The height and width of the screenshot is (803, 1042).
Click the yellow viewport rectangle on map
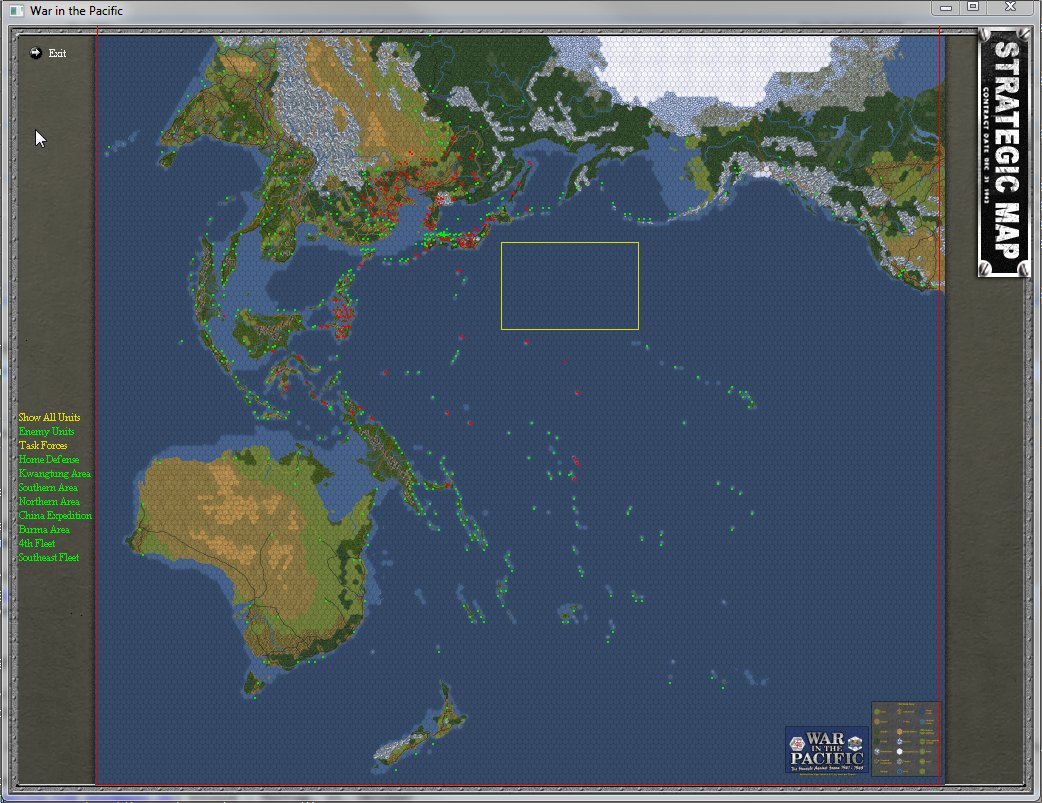tap(570, 286)
